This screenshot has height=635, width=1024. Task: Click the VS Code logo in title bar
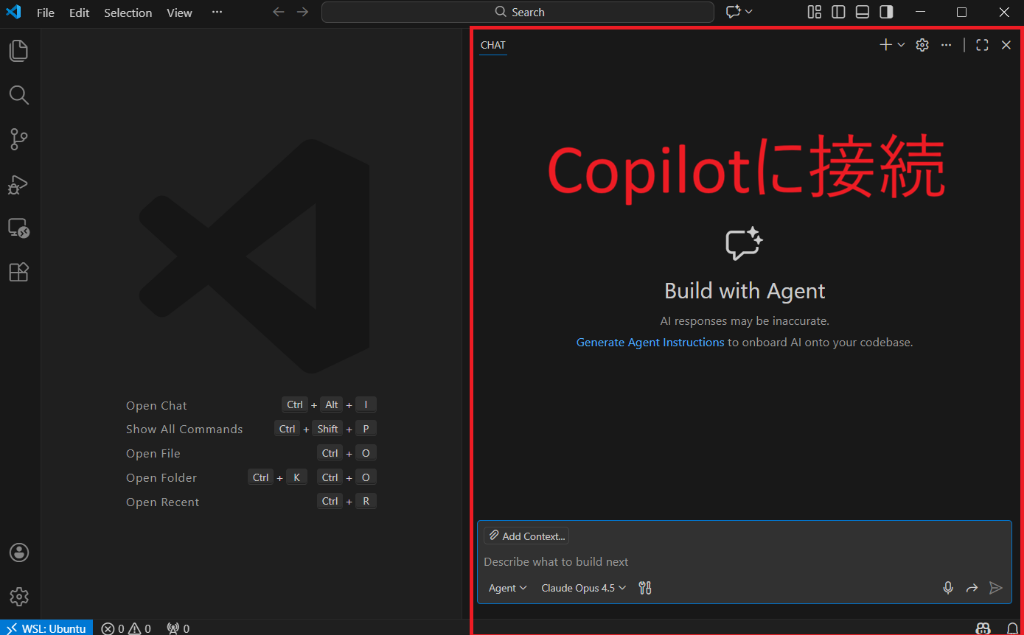14,12
